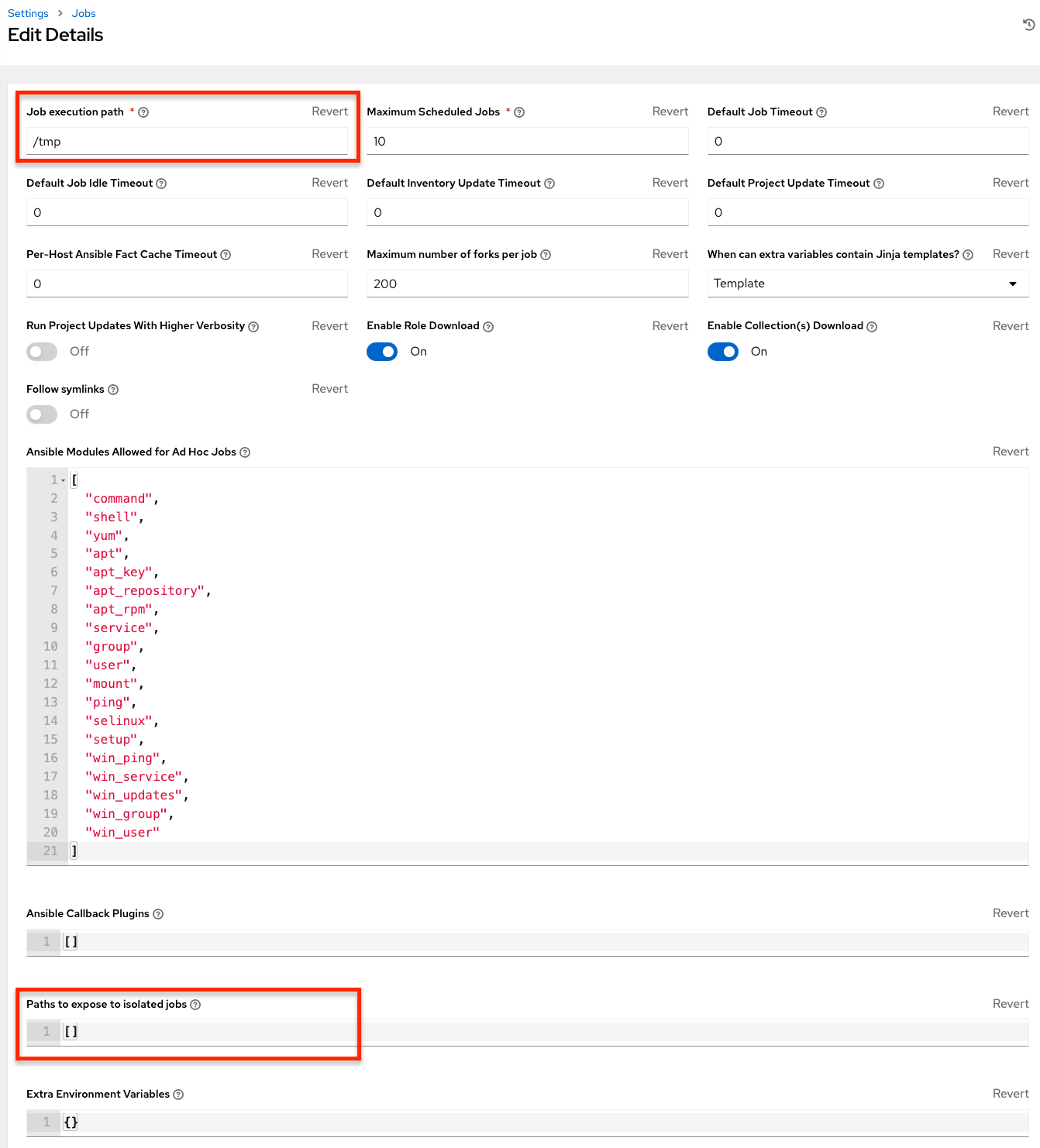Focus Per-Host Ansible Fact Cache Timeout field
This screenshot has height=1148, width=1040.
[187, 284]
